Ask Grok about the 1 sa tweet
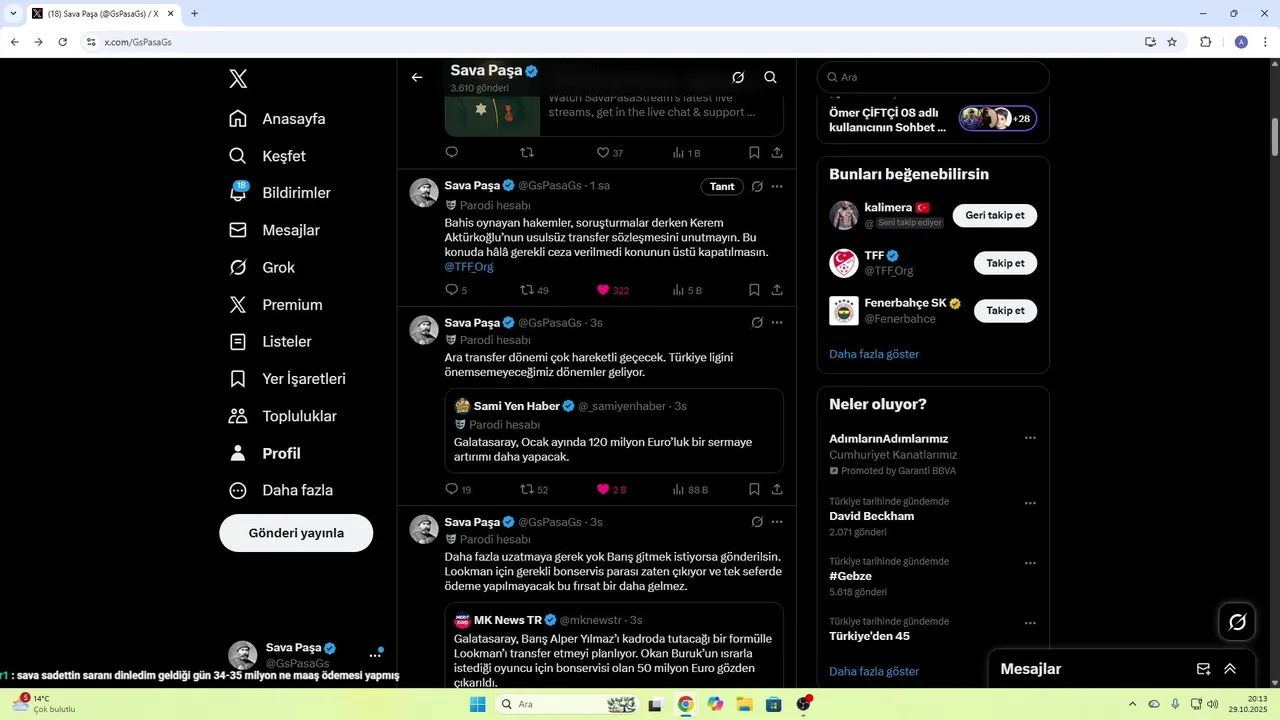The image size is (1280, 720). (757, 186)
